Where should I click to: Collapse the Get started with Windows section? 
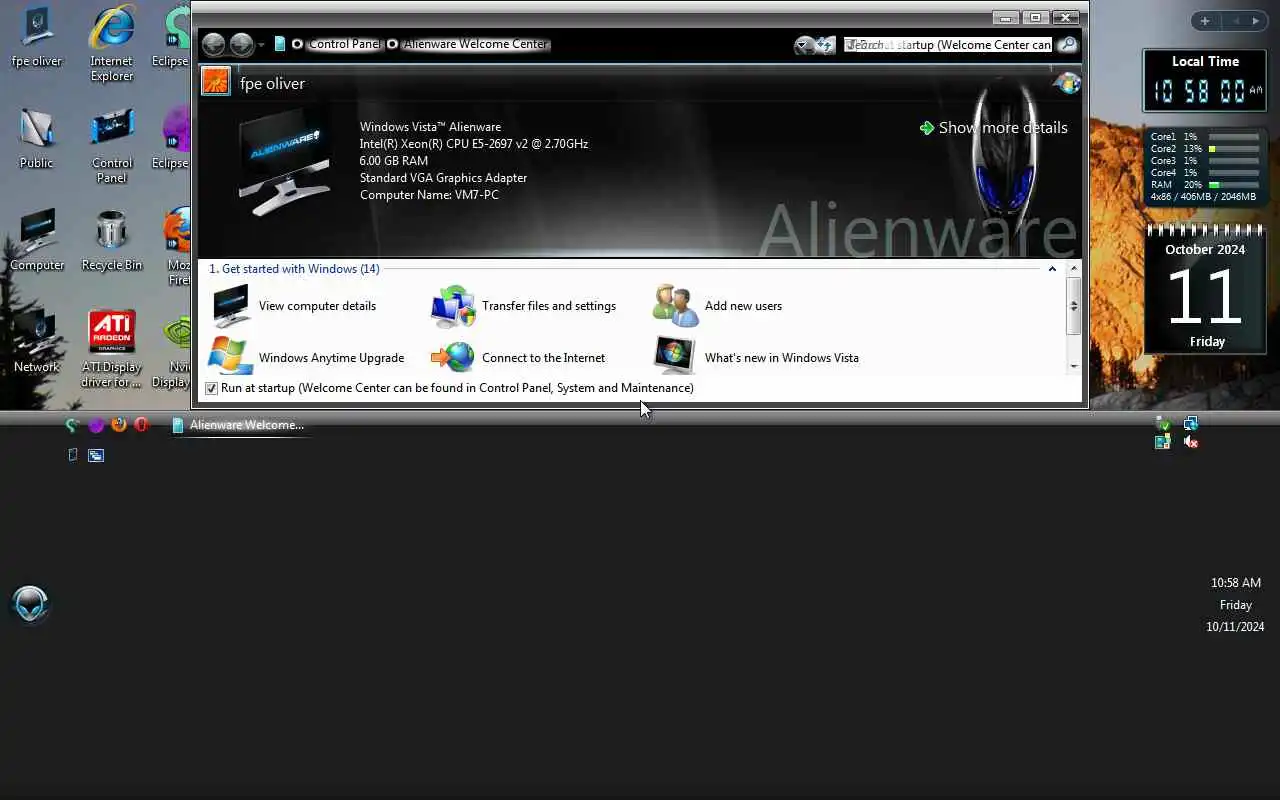pyautogui.click(x=1052, y=269)
